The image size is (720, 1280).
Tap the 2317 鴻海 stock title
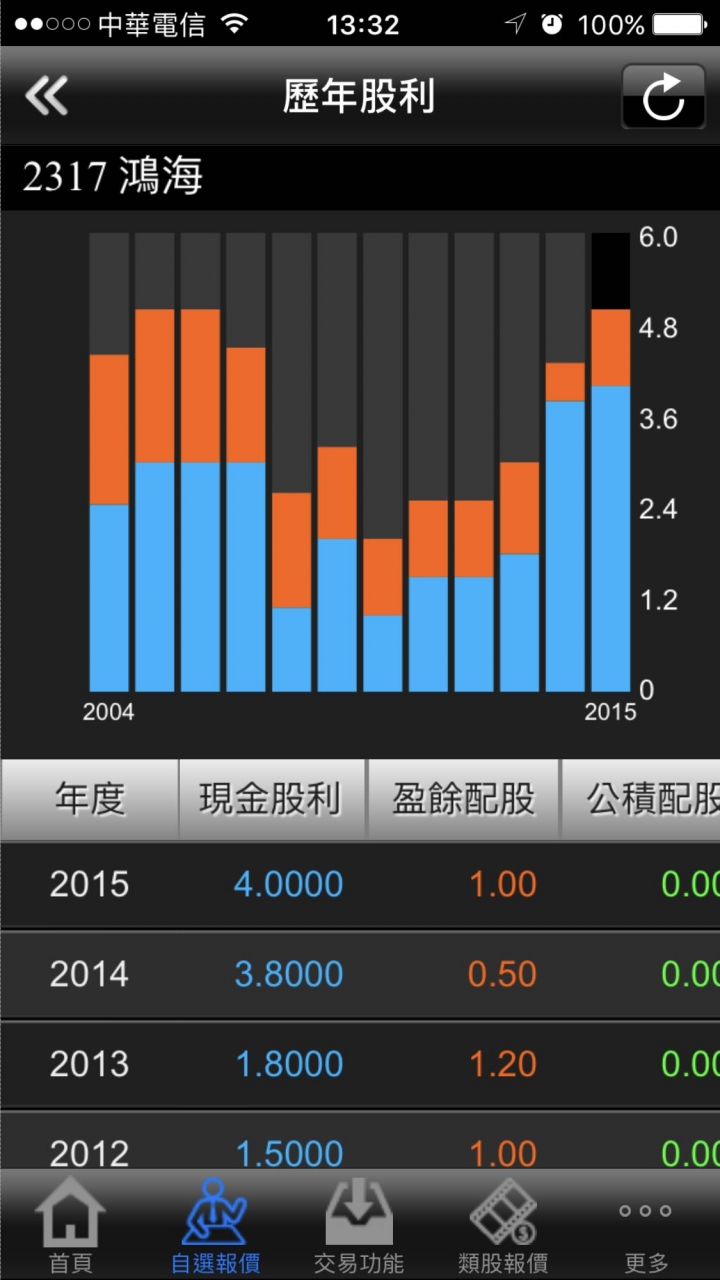click(x=113, y=177)
